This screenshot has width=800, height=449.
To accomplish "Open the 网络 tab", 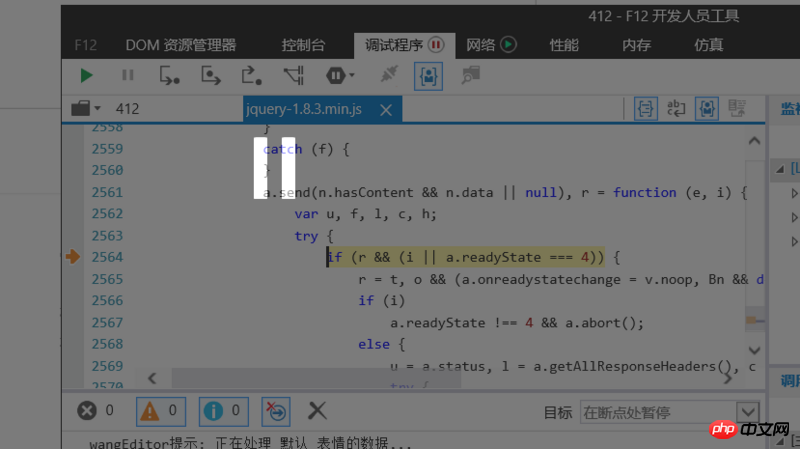I will pos(490,45).
